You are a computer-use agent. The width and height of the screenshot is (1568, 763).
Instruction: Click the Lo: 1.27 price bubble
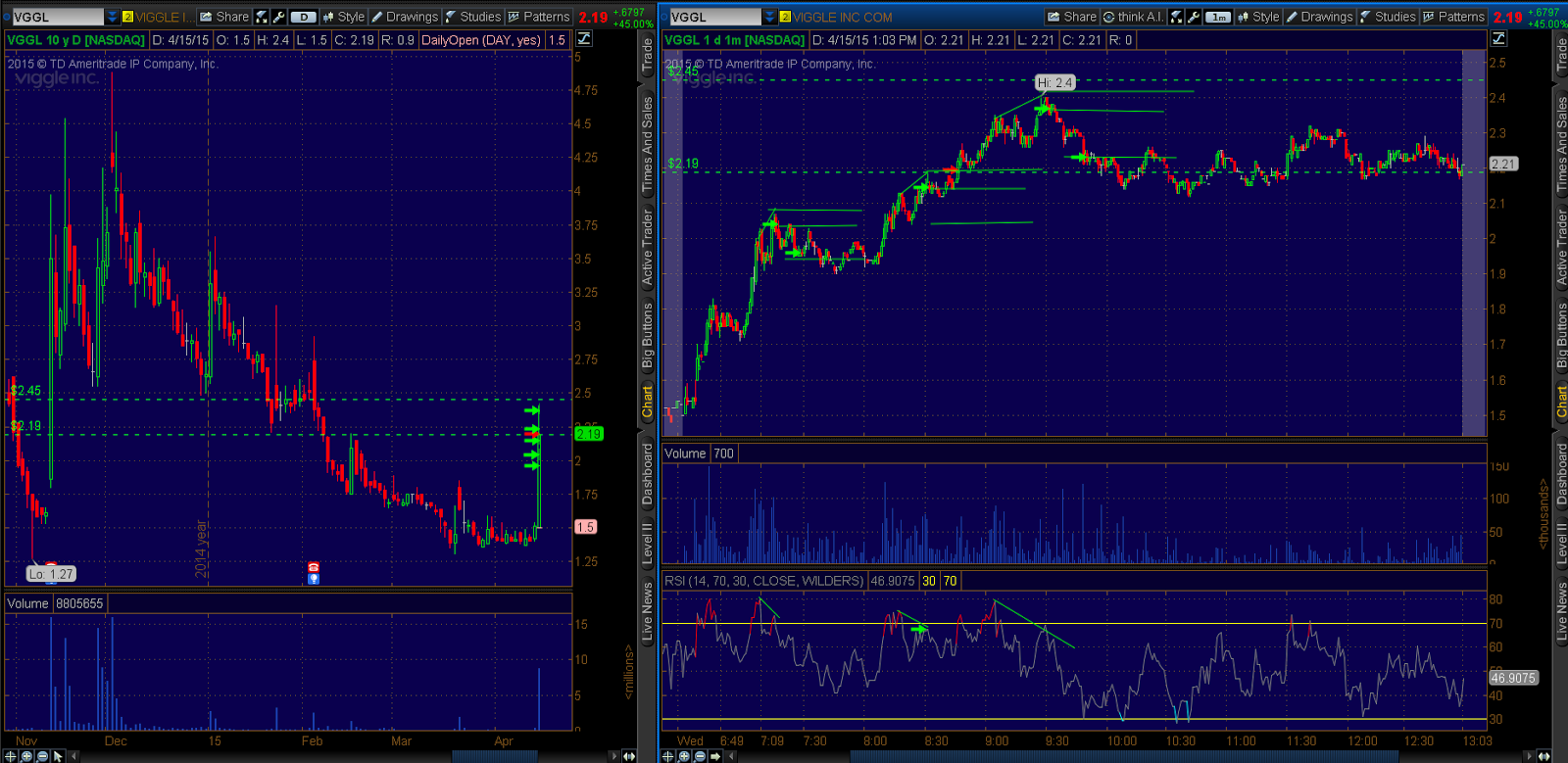click(x=51, y=574)
